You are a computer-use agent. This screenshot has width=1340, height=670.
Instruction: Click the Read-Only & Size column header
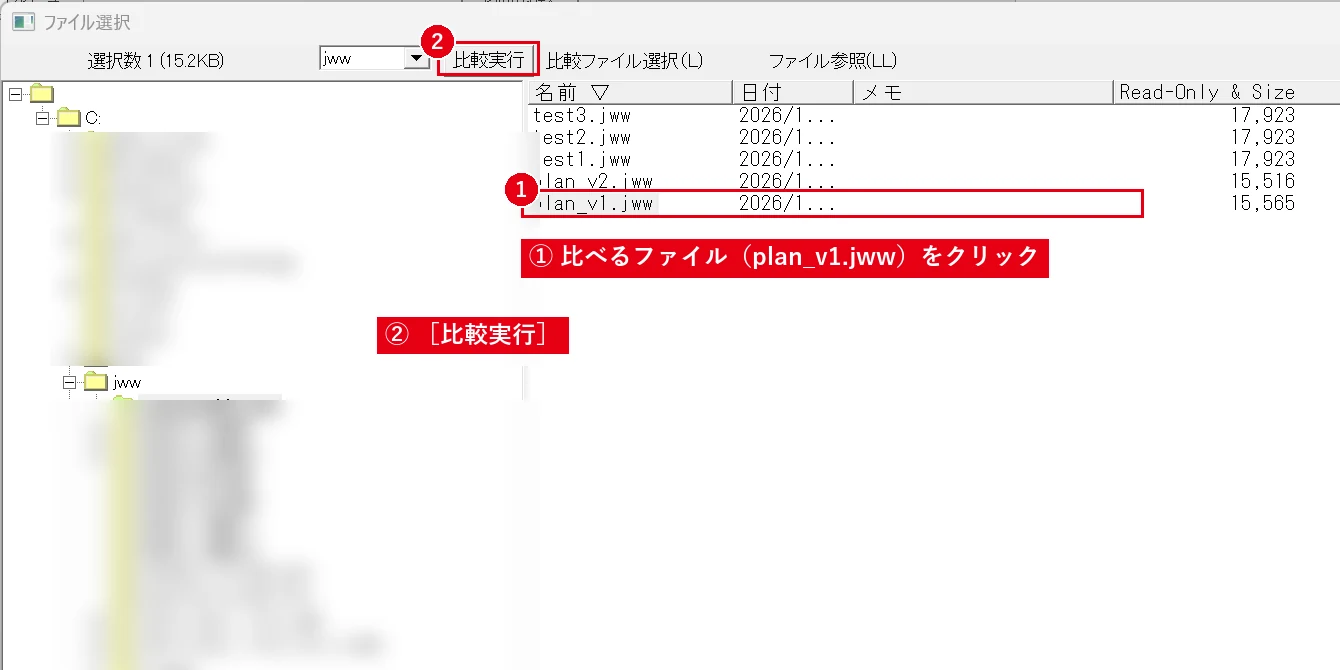pyautogui.click(x=1226, y=92)
